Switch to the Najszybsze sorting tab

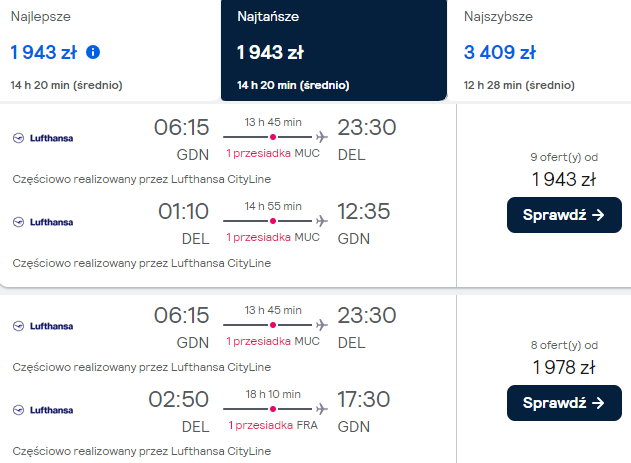(x=540, y=50)
